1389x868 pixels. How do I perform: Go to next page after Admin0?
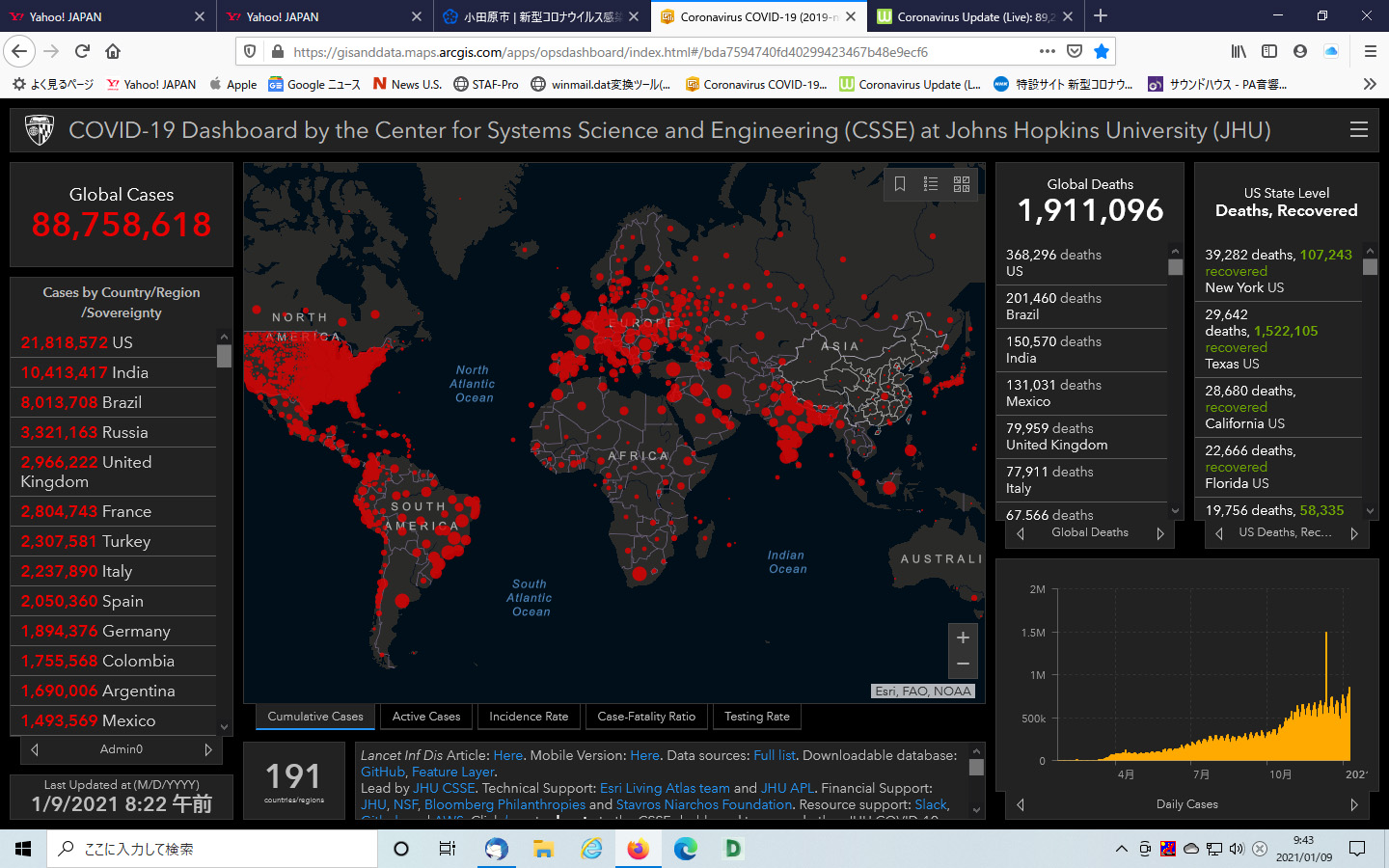208,749
